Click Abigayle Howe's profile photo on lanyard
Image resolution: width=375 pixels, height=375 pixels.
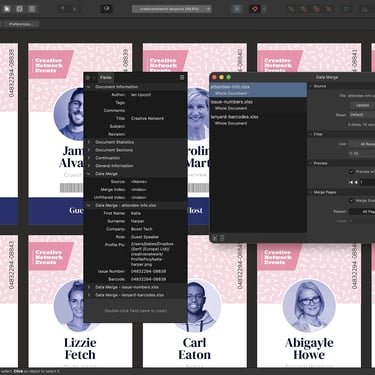(x=309, y=306)
